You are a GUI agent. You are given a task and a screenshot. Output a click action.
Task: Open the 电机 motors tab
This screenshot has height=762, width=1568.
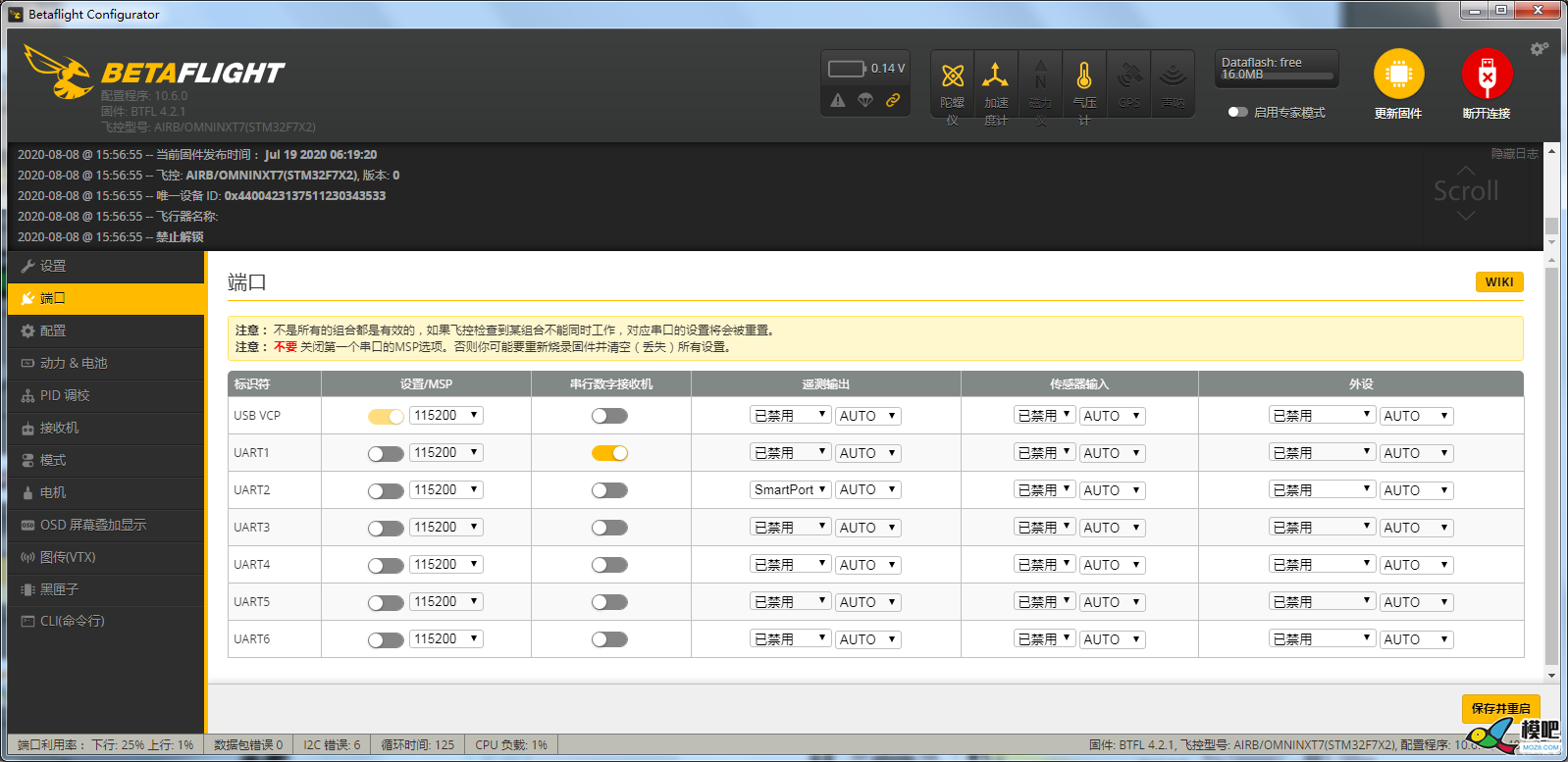[x=106, y=492]
